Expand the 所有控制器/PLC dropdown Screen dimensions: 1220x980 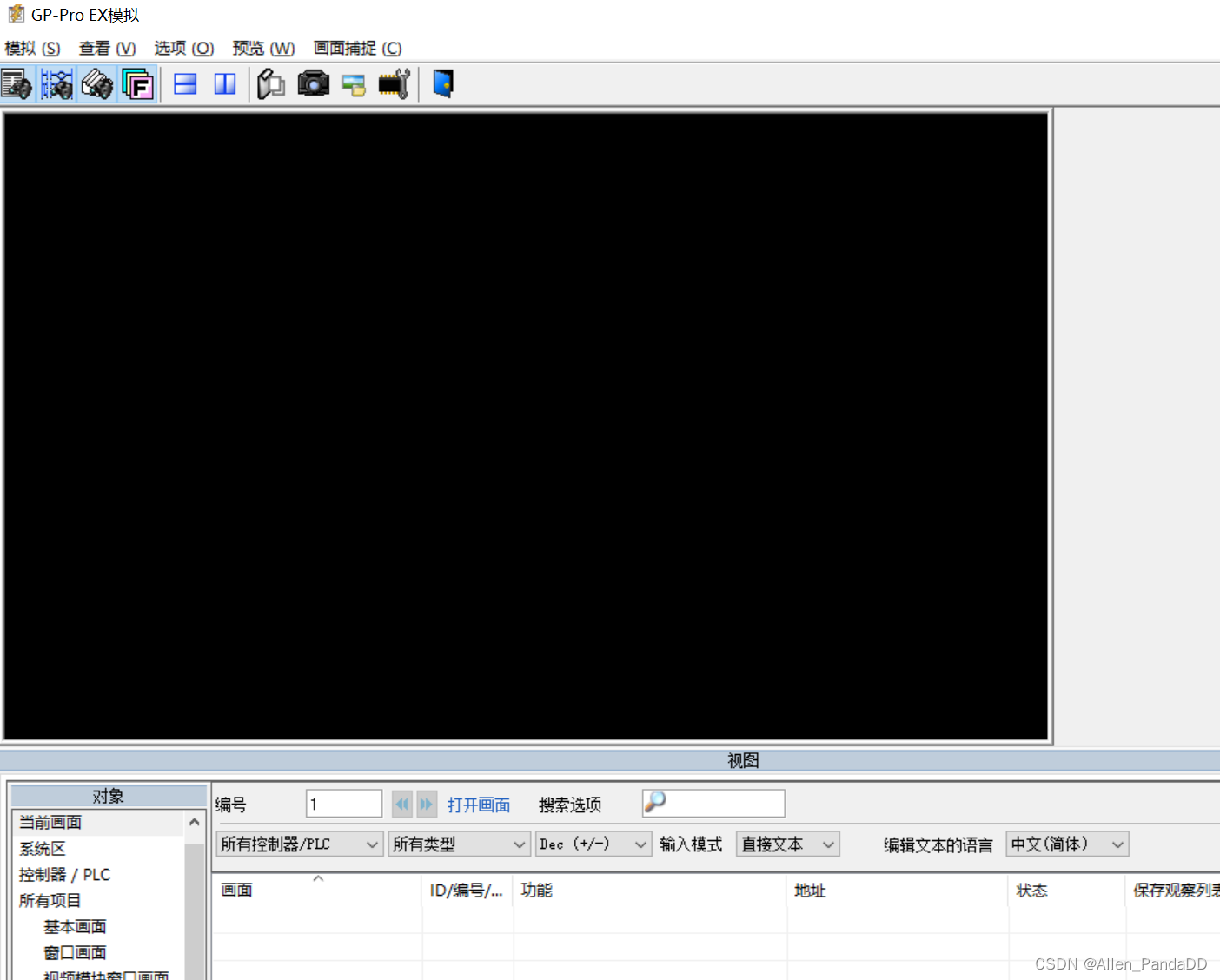[300, 844]
